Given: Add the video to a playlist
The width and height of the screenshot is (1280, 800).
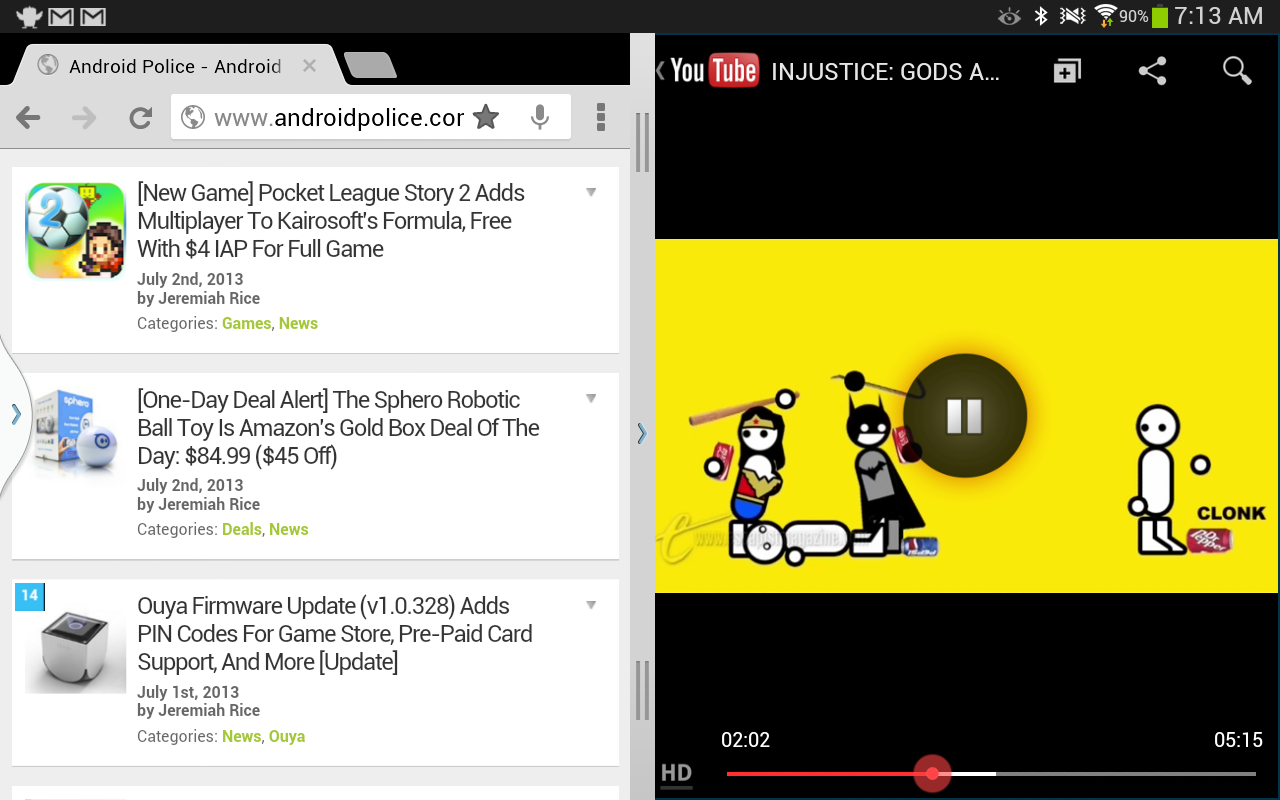Looking at the screenshot, I should click(1067, 70).
